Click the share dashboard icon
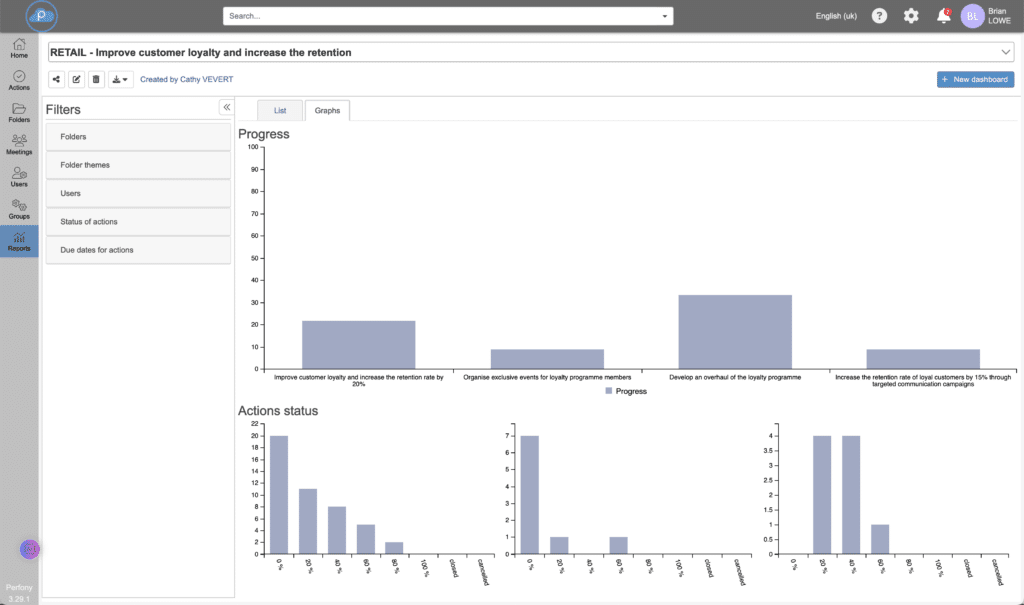Viewport: 1024px width, 605px height. 56,79
